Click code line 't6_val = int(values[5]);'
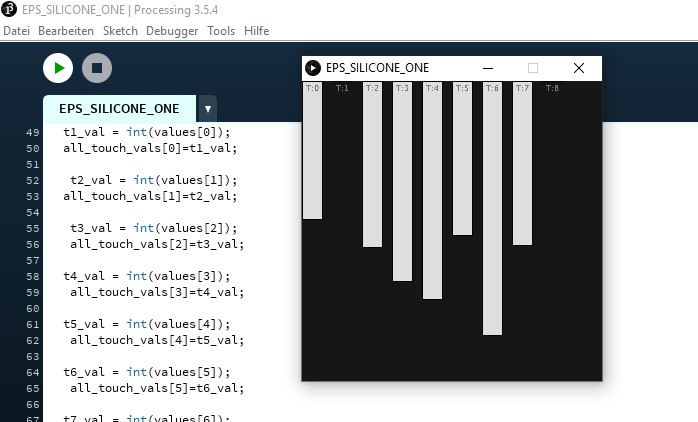698x422 pixels. click(x=147, y=373)
